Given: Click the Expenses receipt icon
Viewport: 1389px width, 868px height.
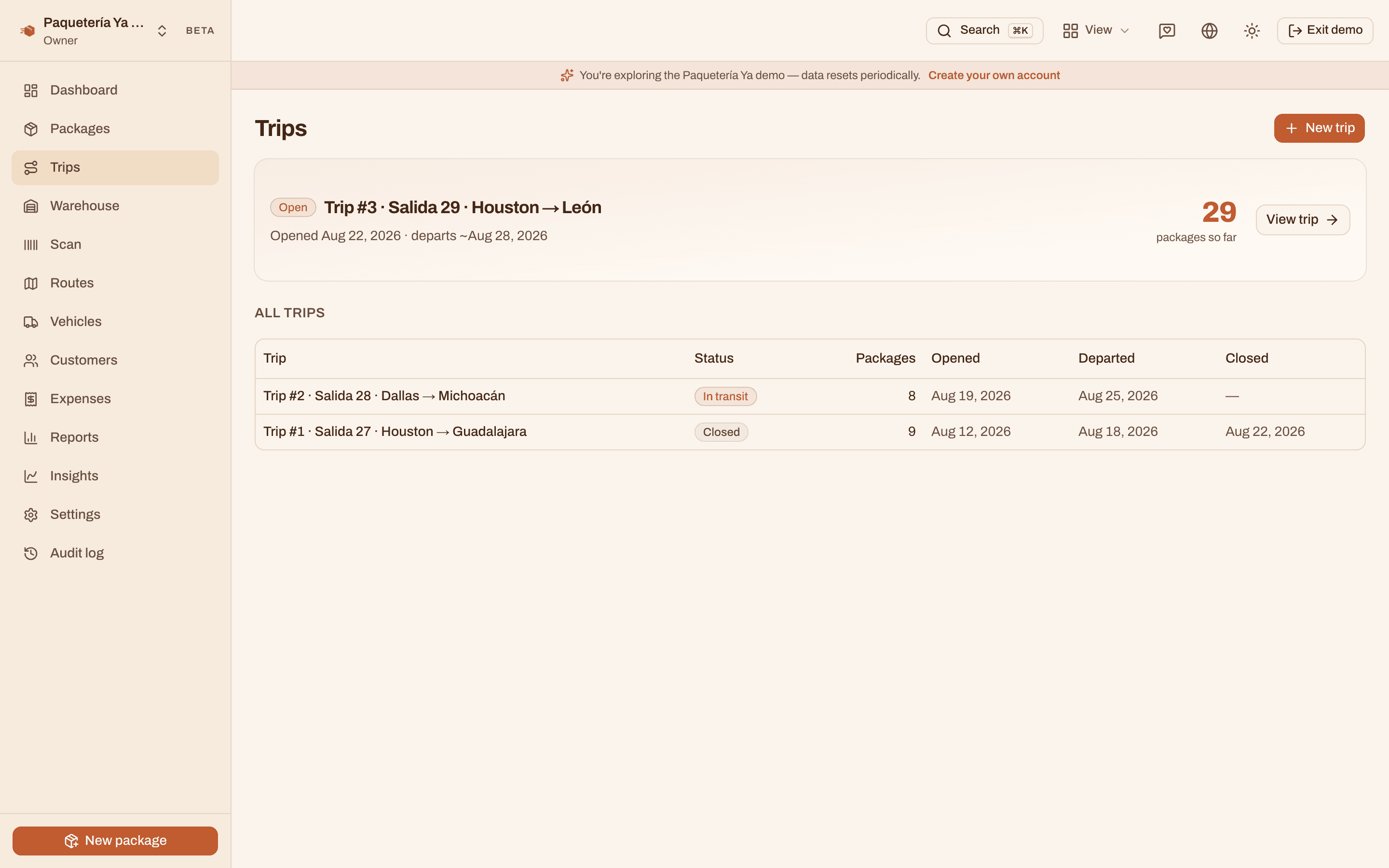Looking at the screenshot, I should (31, 399).
